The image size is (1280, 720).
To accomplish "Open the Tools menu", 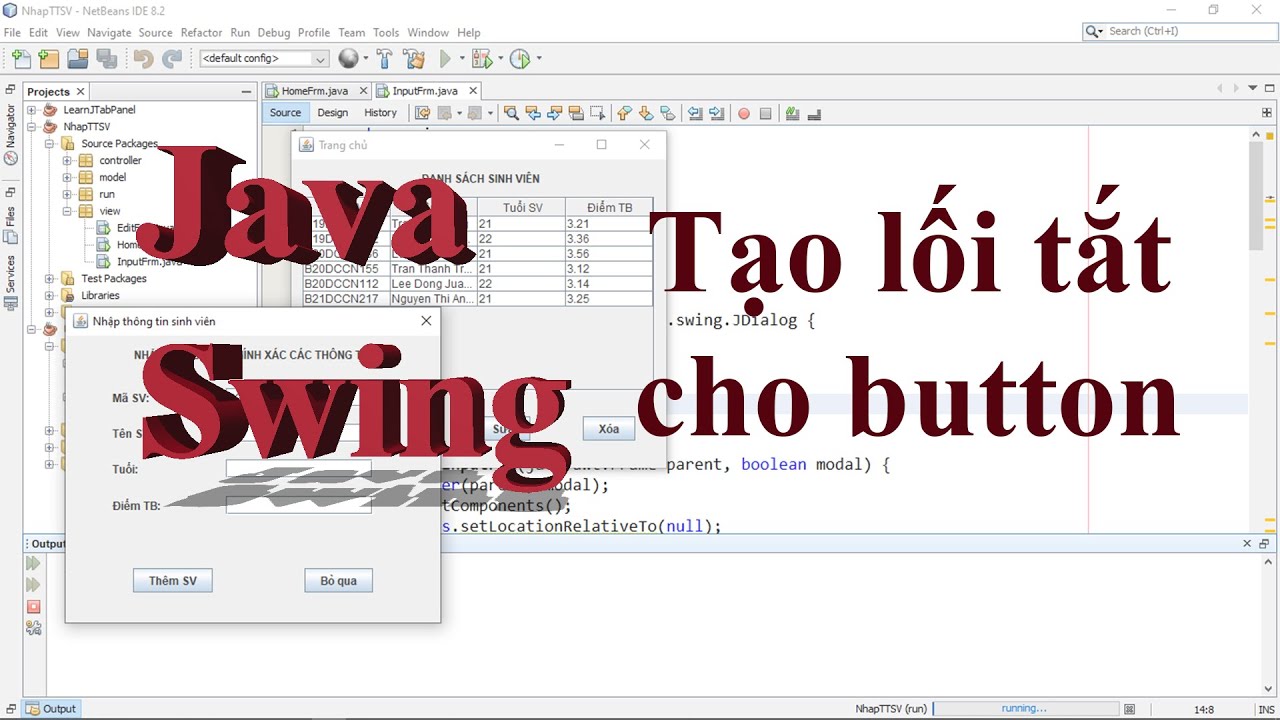I will tap(386, 33).
